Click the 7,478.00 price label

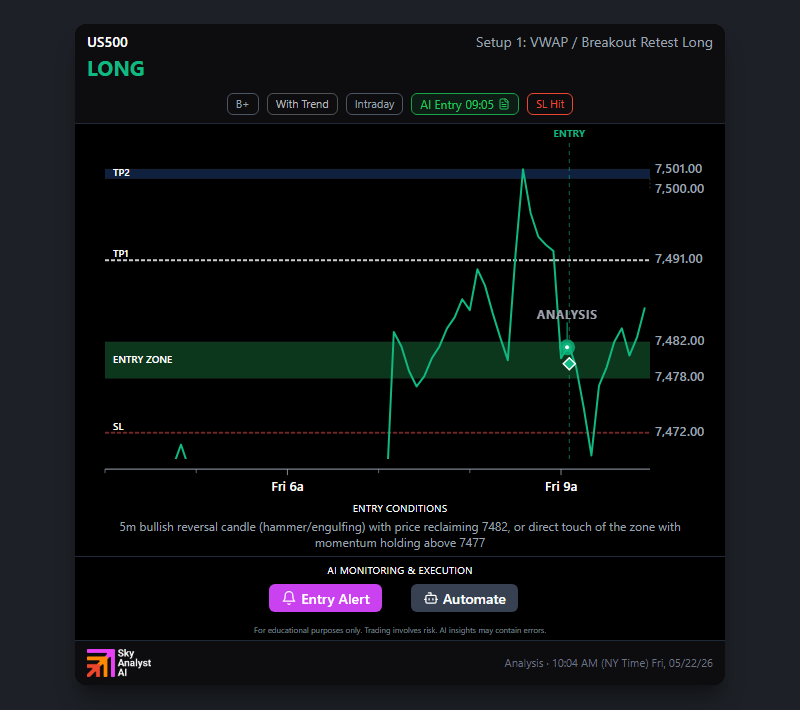pos(680,376)
